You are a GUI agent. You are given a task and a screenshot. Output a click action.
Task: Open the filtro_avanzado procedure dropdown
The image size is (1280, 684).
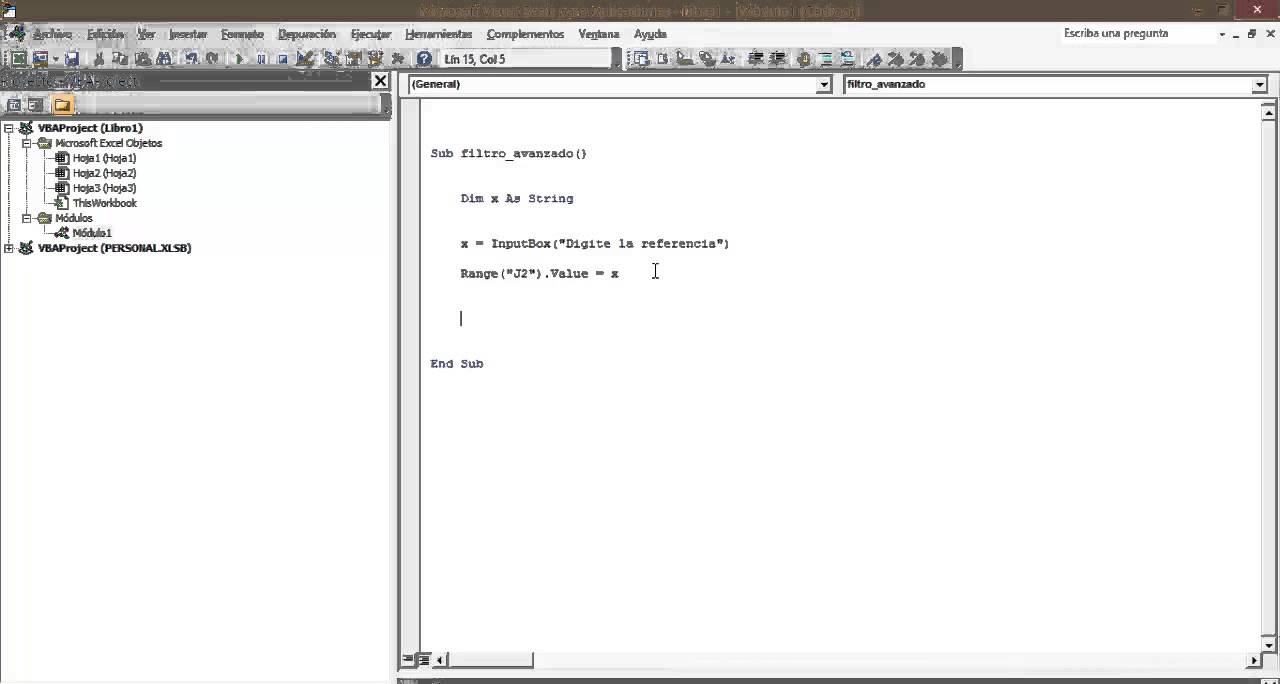[x=1259, y=85]
